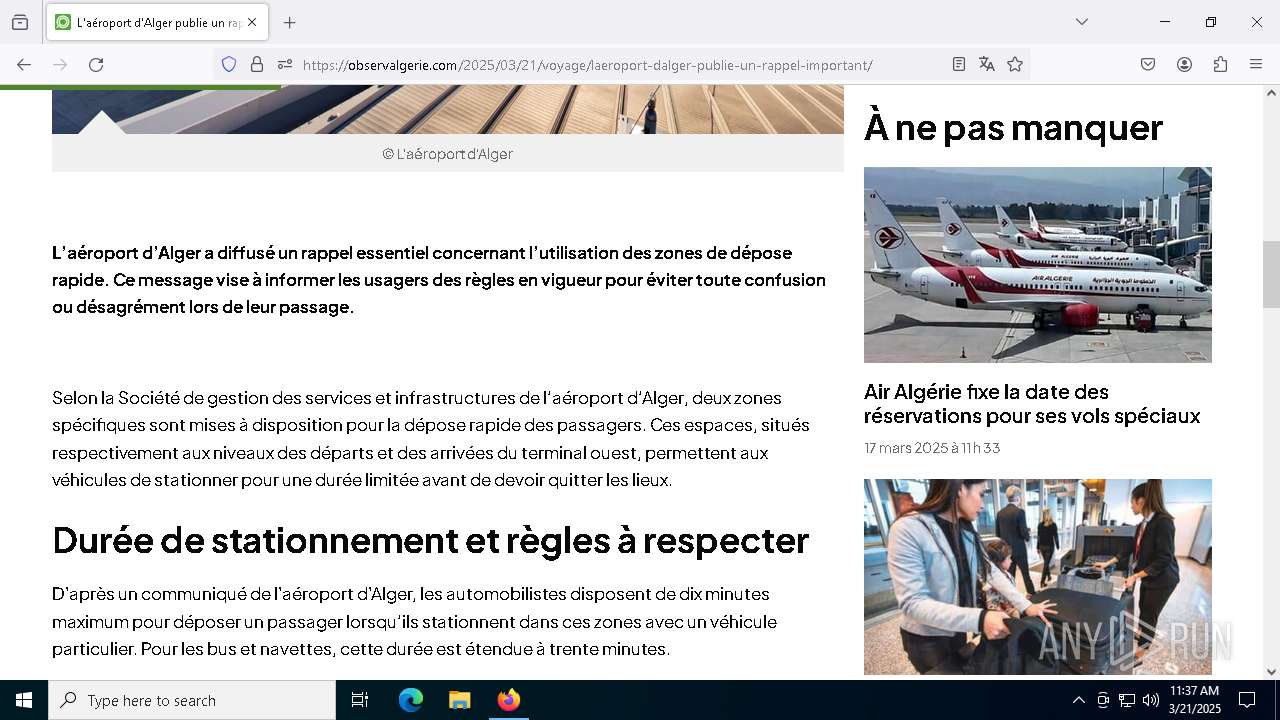Open the Windows Start menu
The width and height of the screenshot is (1280, 720).
point(24,700)
